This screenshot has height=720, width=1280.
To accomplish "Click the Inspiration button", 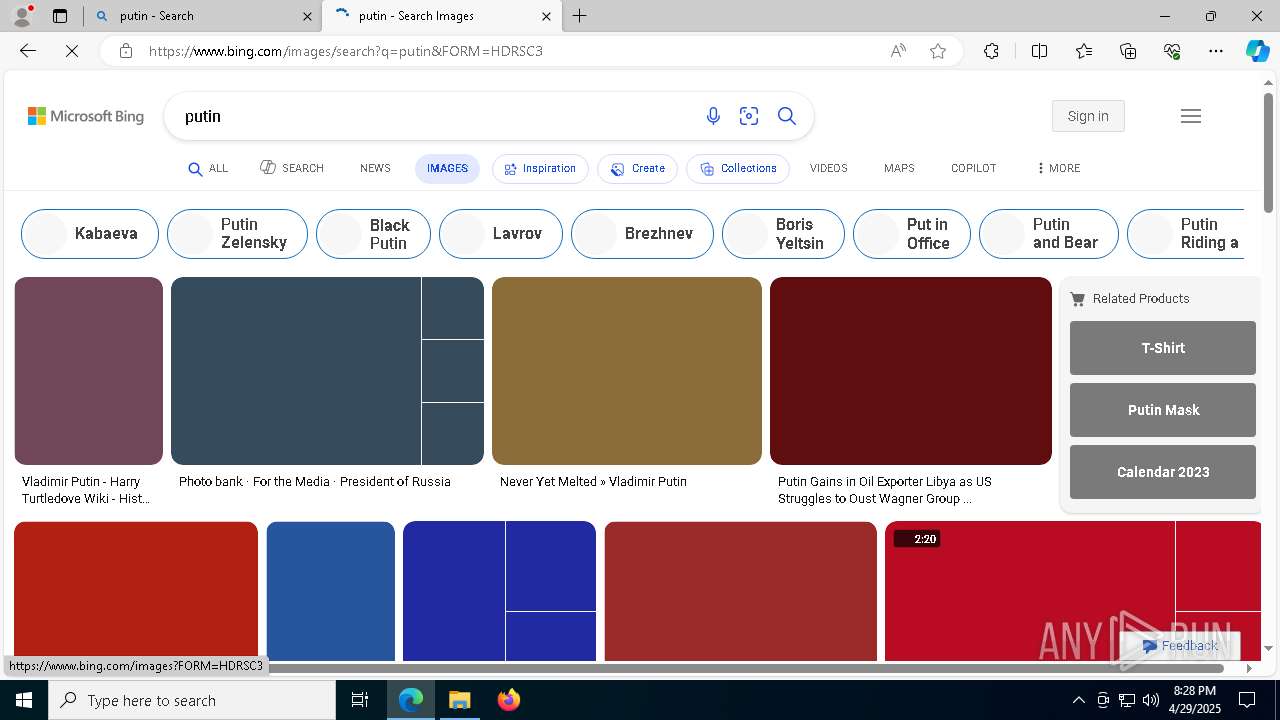I will pyautogui.click(x=540, y=168).
